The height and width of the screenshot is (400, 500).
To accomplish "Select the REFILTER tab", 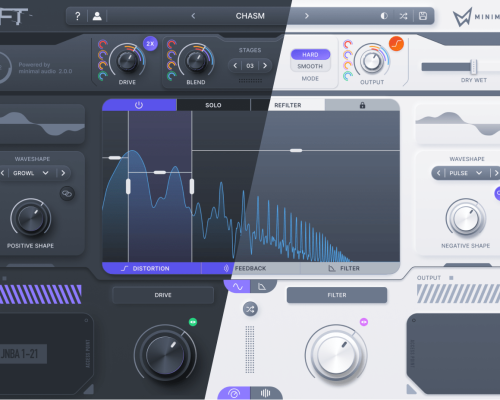I will 288,105.
